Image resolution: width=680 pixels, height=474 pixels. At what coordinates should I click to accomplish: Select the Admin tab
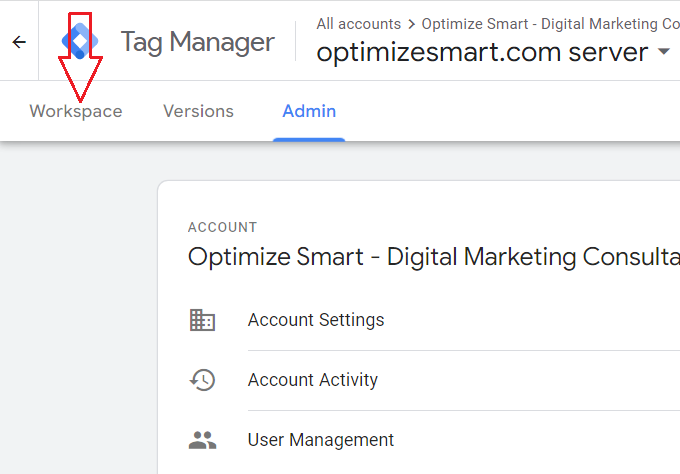click(x=309, y=112)
